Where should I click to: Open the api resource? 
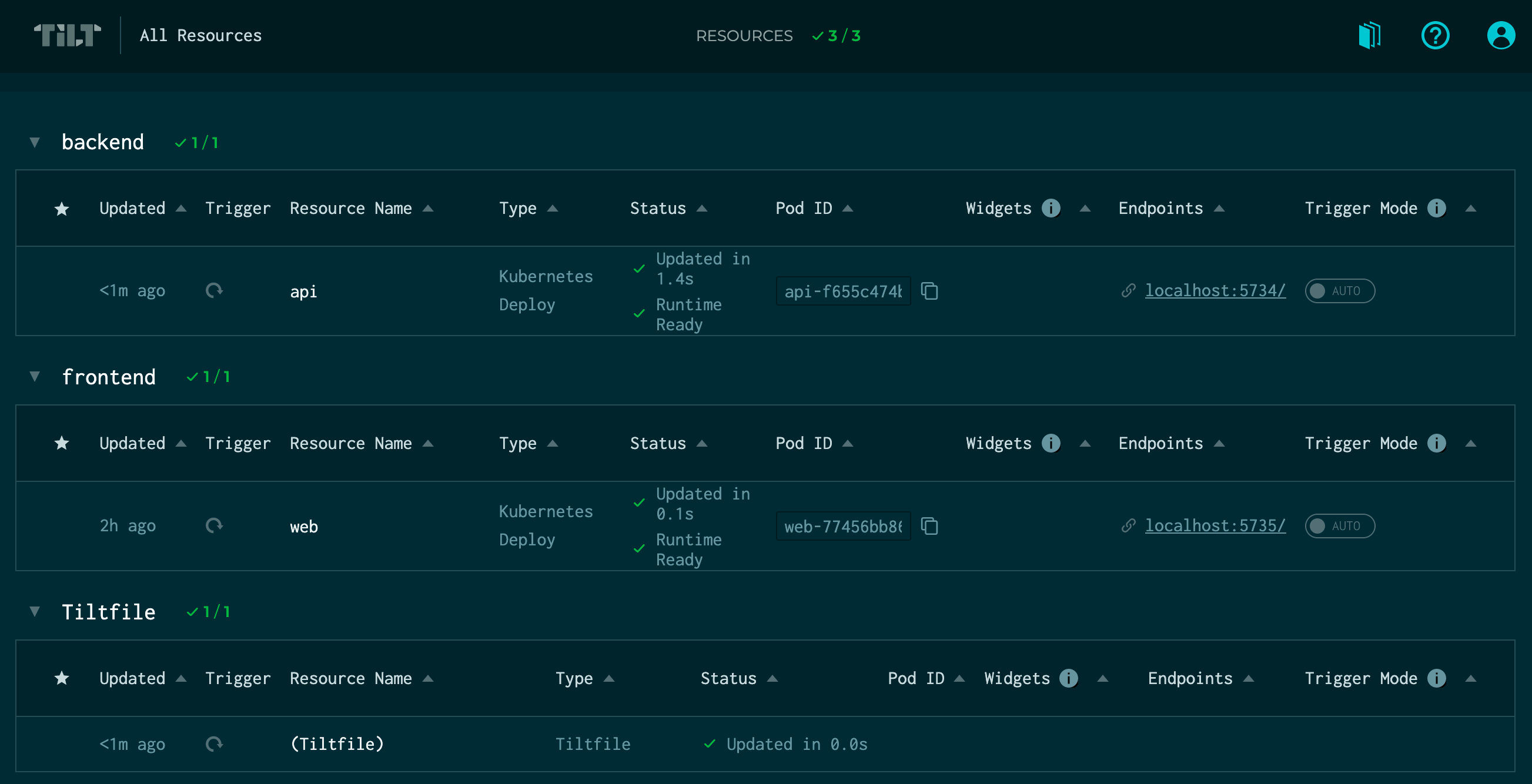303,292
